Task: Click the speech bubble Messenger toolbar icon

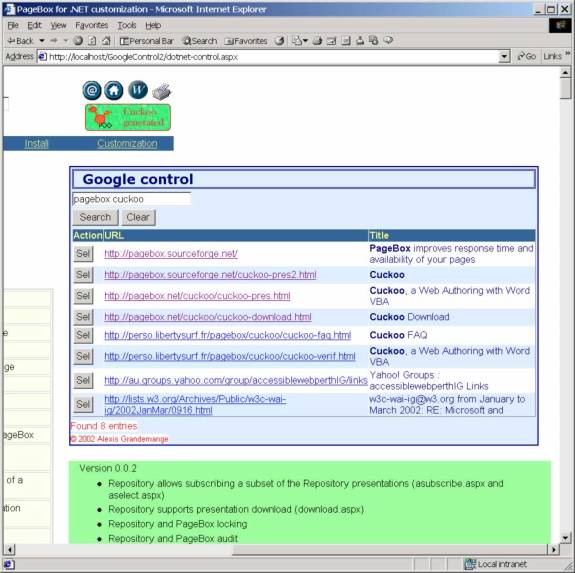Action: [388, 41]
